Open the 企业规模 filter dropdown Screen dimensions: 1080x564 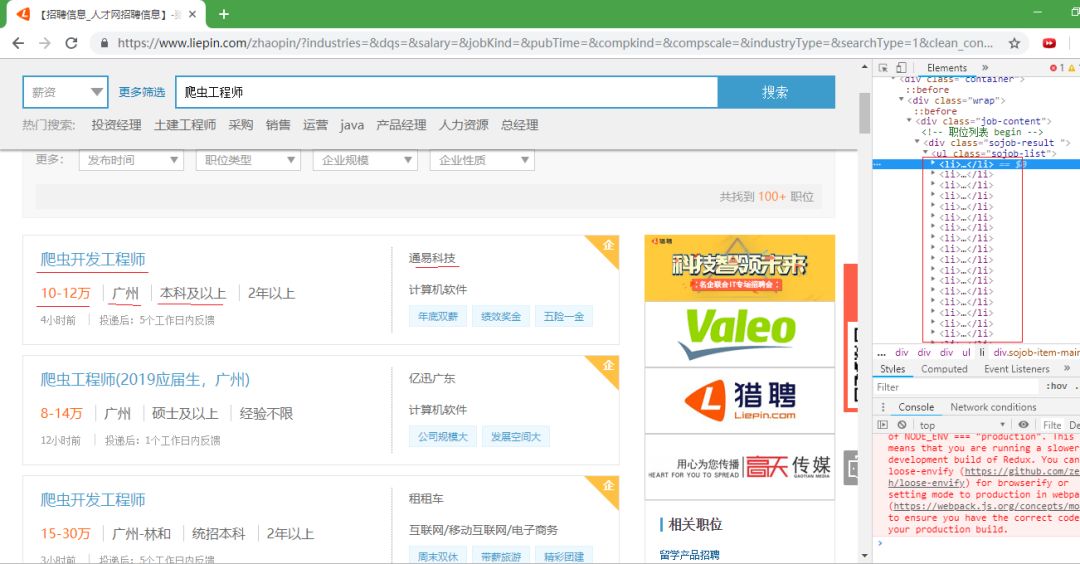tap(365, 160)
